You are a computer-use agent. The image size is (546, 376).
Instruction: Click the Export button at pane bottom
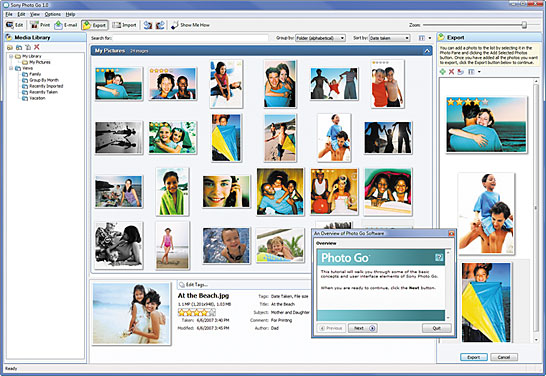point(474,357)
